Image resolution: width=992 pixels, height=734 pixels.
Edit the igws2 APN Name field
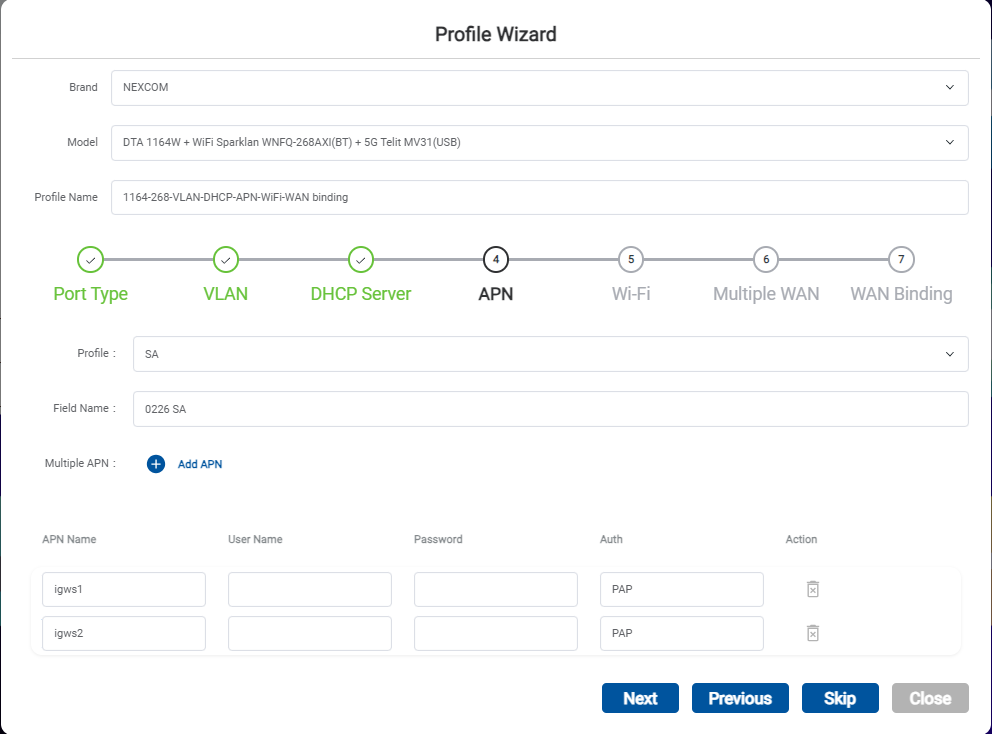click(124, 633)
